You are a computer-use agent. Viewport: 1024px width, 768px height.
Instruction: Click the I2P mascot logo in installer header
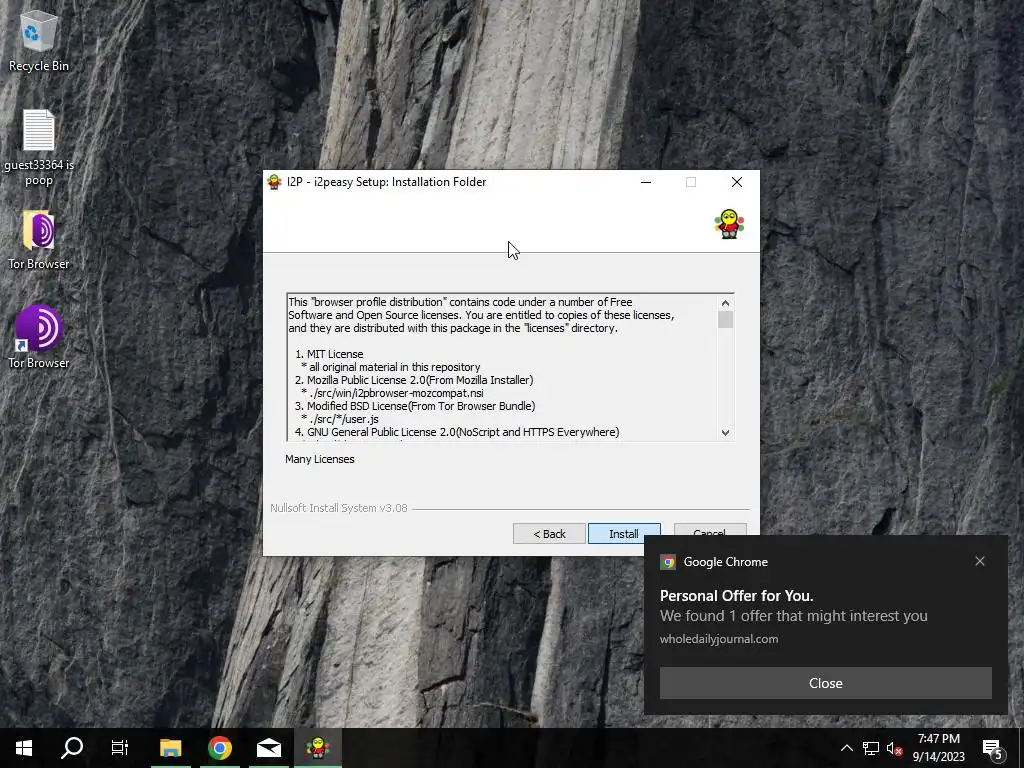click(729, 224)
